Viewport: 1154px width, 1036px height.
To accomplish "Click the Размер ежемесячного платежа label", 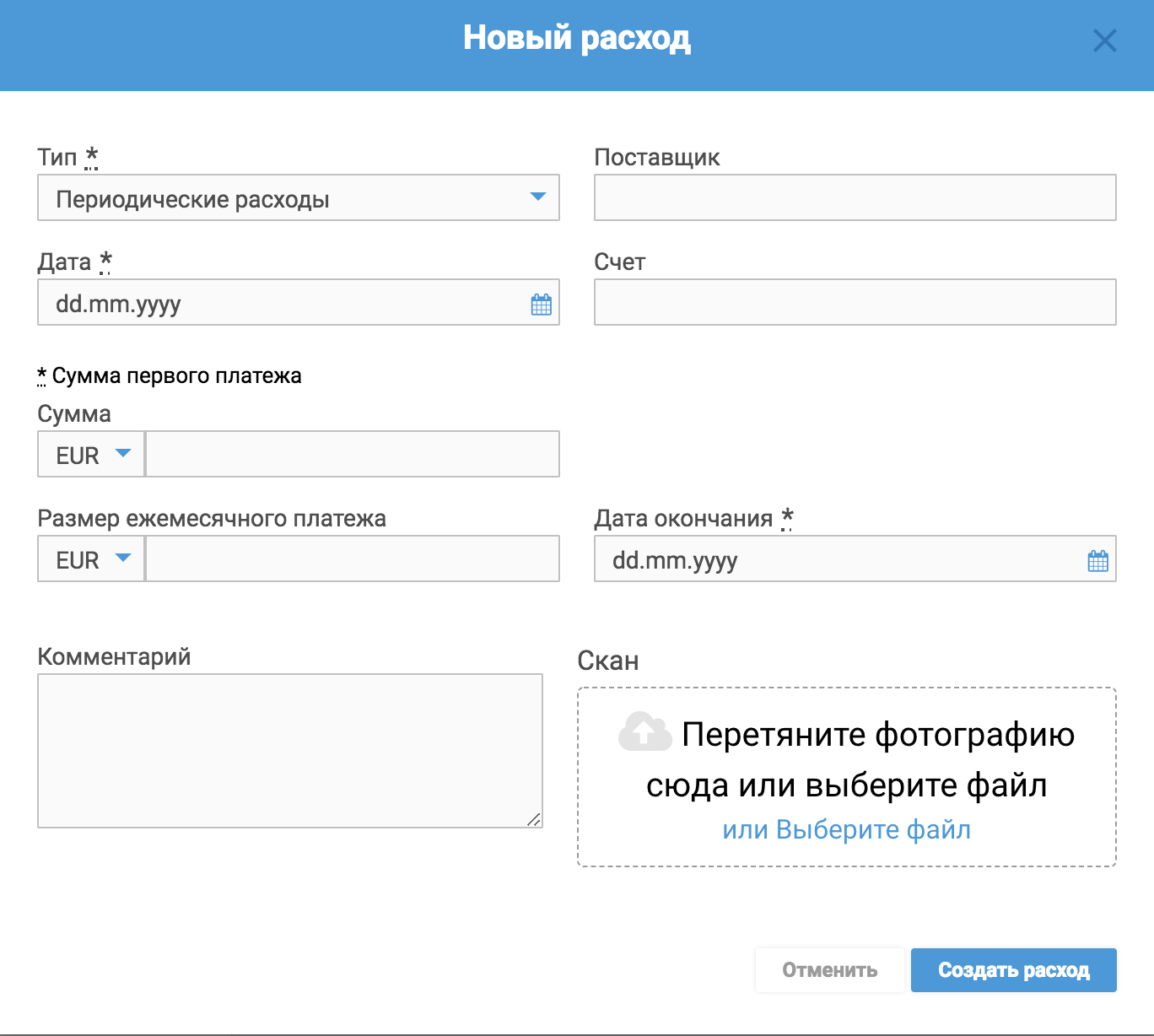I will (x=212, y=518).
